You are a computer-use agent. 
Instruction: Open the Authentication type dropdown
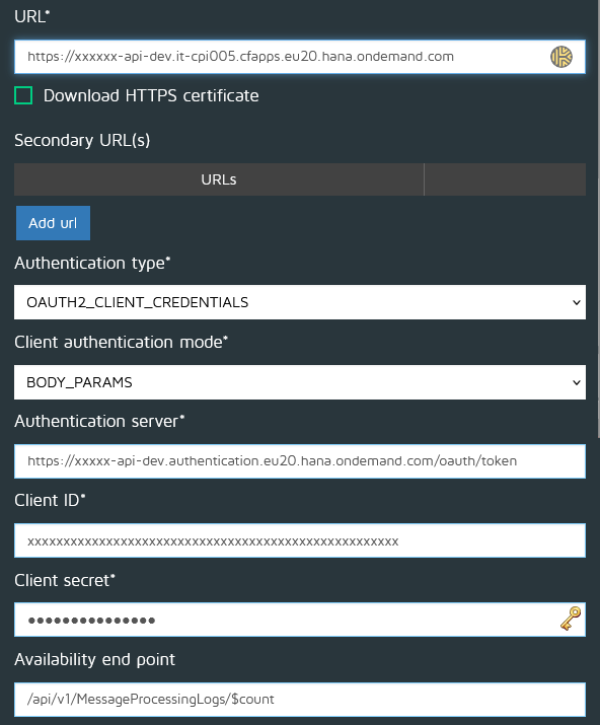tap(299, 302)
